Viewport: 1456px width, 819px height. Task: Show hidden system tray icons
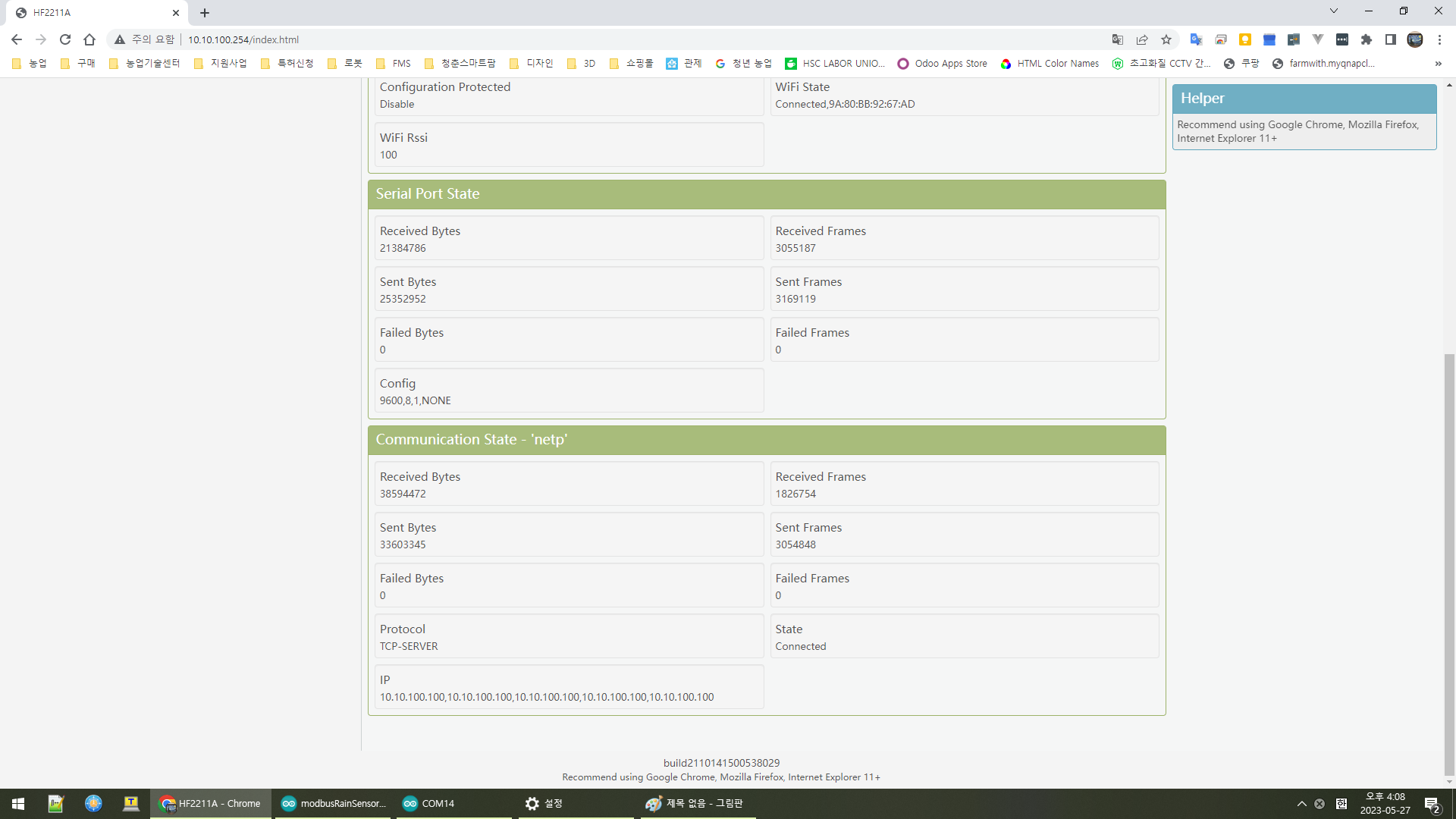click(1301, 804)
